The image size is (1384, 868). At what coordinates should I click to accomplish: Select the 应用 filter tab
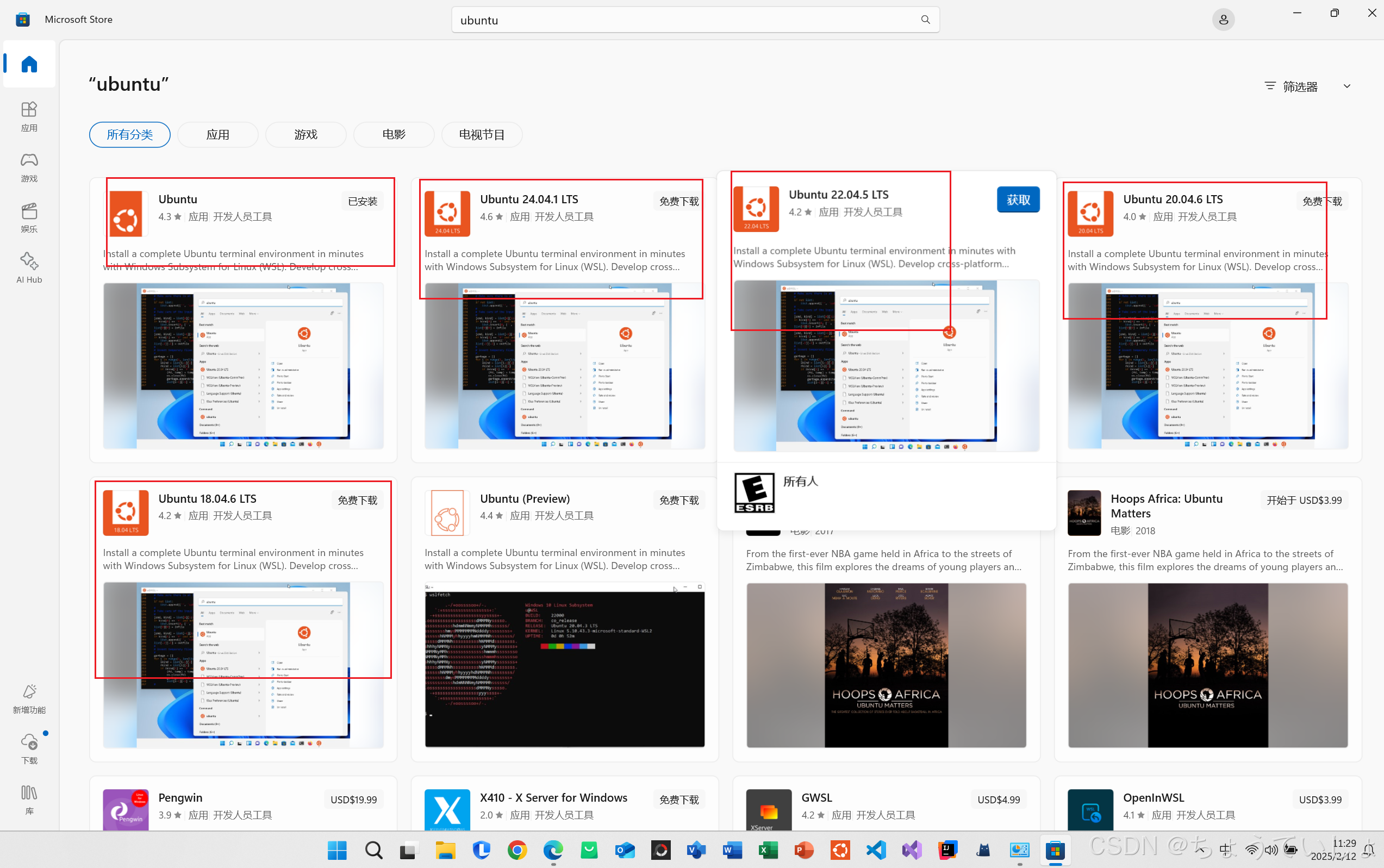point(217,134)
